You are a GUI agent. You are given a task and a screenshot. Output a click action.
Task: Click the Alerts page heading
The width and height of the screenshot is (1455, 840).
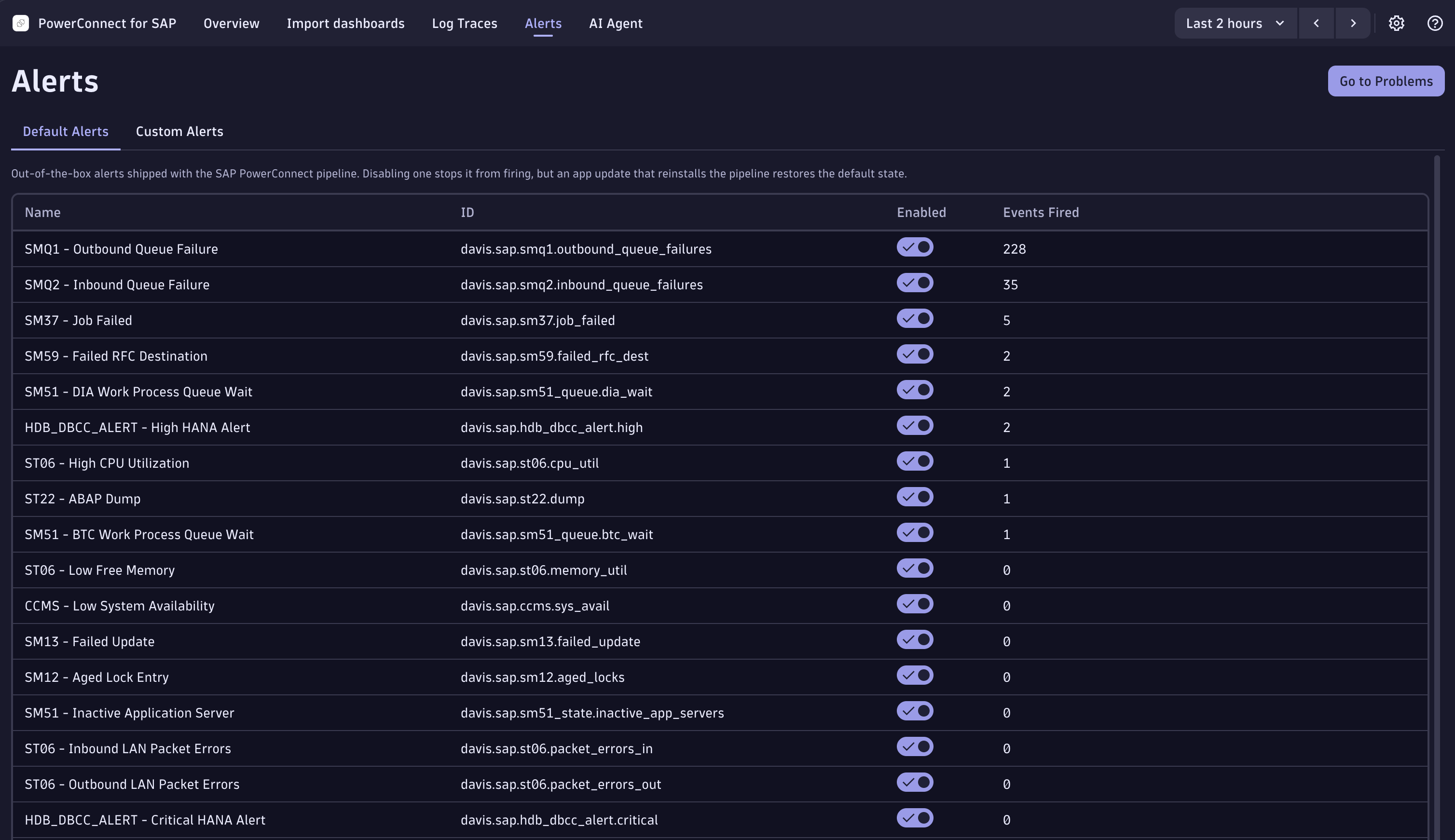click(x=55, y=81)
